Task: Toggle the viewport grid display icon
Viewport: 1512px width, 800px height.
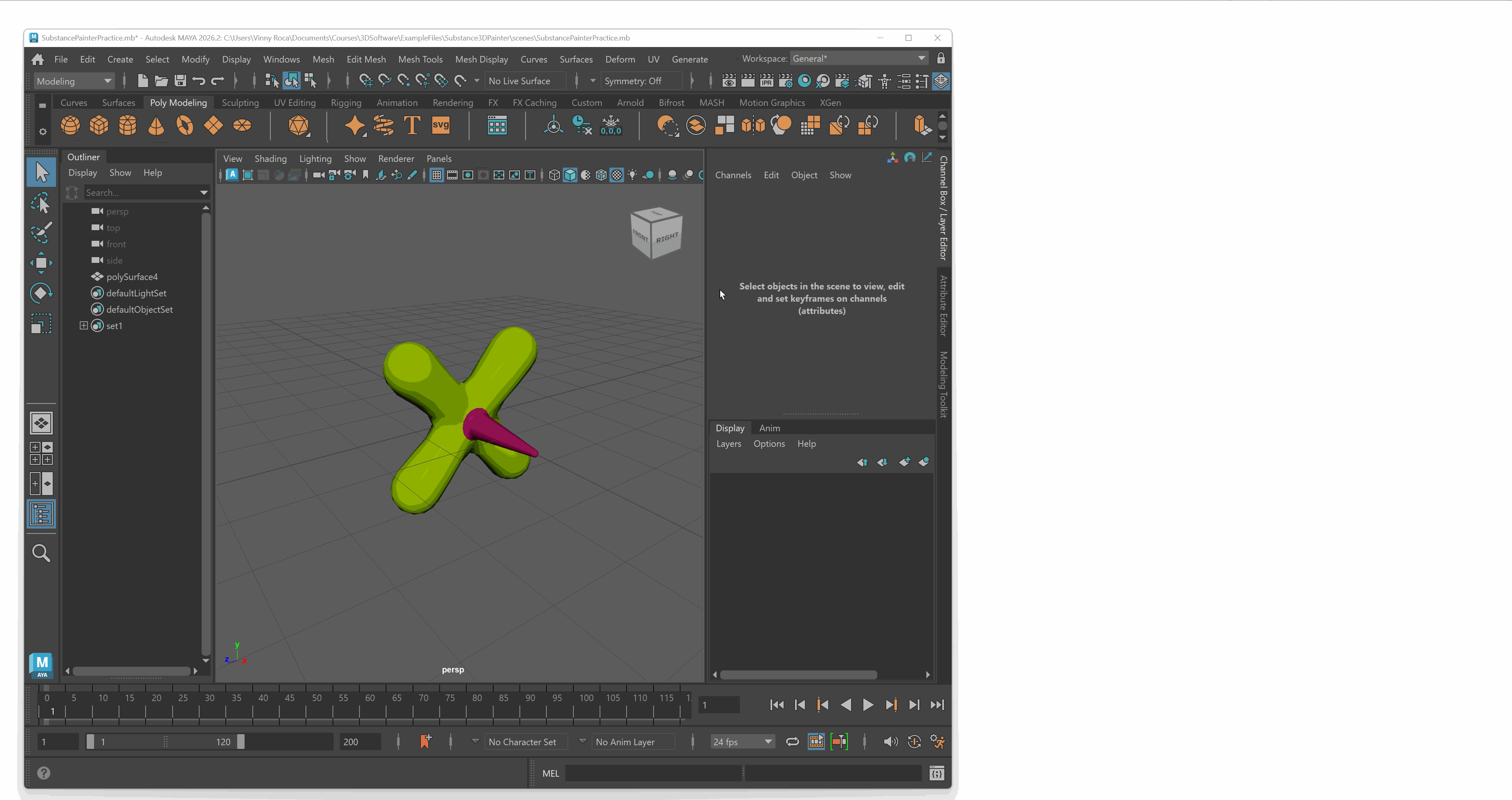Action: tap(436, 175)
